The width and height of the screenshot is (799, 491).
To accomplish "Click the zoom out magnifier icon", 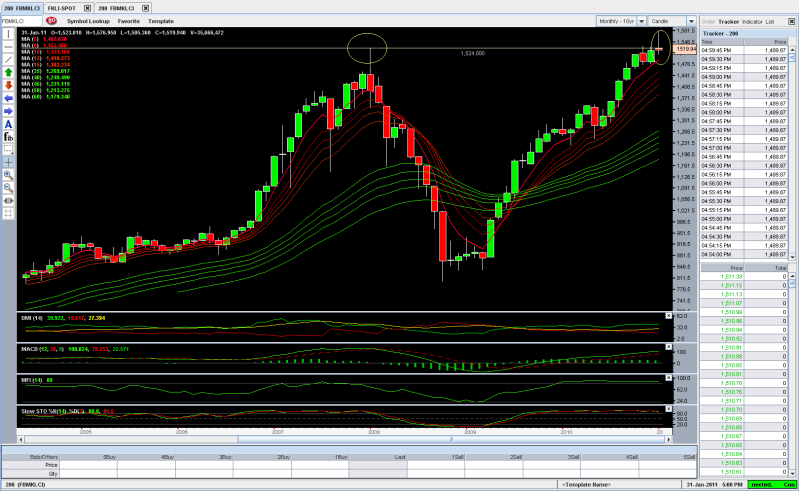I will pyautogui.click(x=8, y=187).
